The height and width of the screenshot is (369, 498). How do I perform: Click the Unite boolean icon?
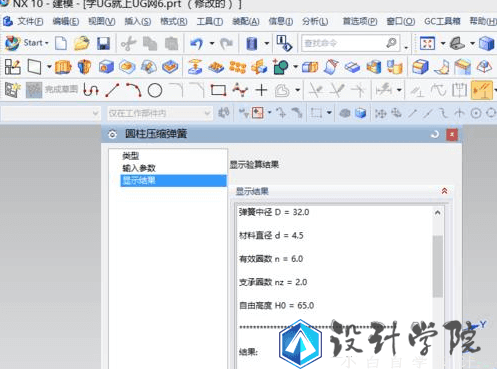coord(281,67)
